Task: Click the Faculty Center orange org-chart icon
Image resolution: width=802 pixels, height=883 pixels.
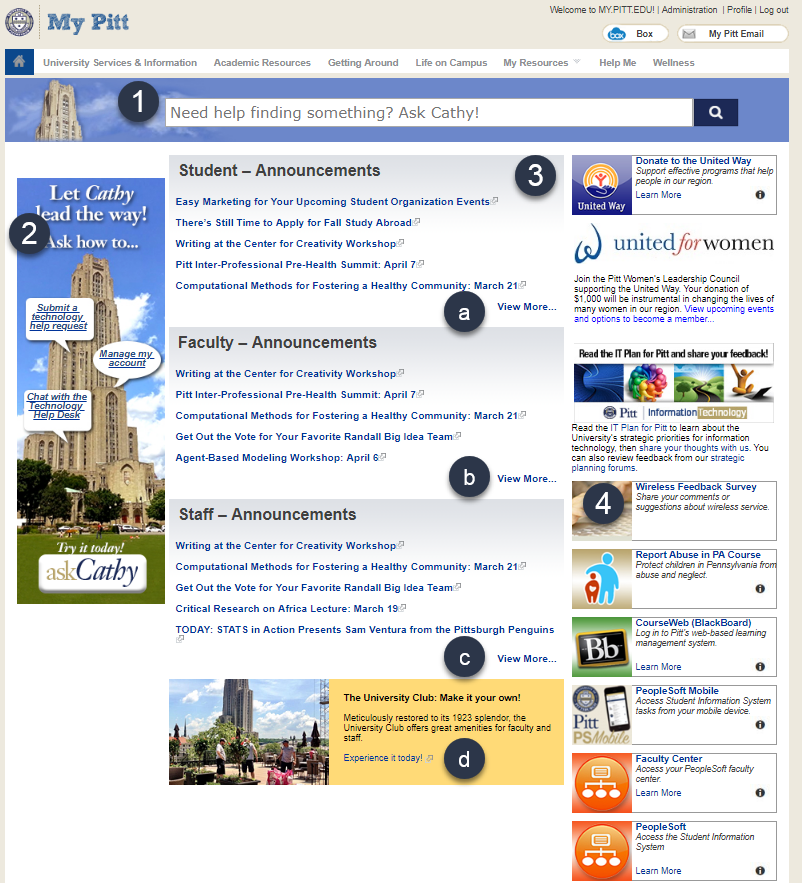Action: [x=602, y=783]
